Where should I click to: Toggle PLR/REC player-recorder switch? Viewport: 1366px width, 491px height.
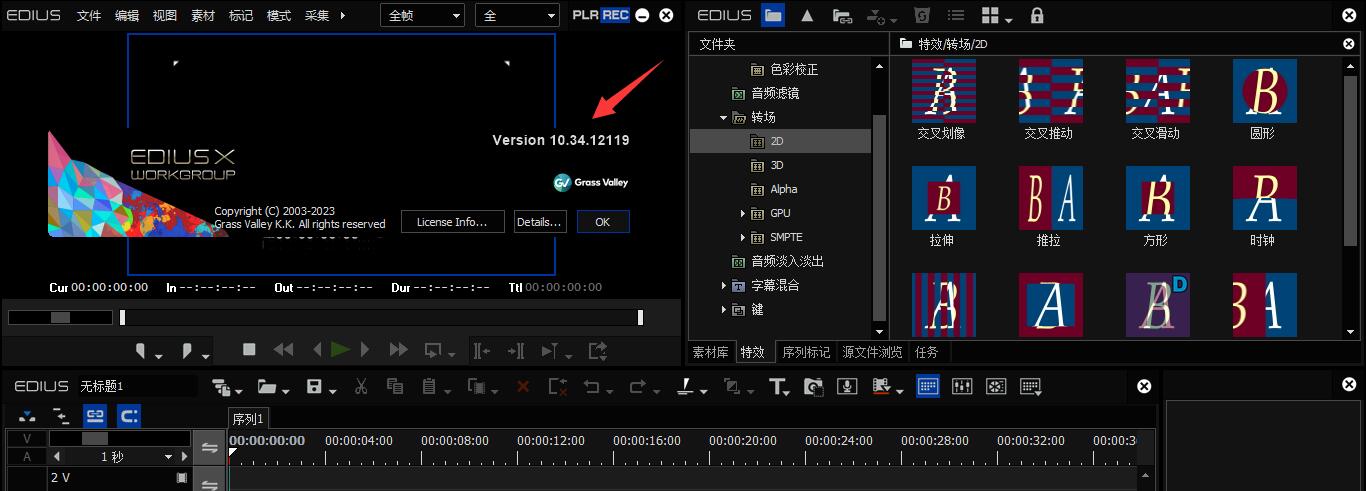600,15
